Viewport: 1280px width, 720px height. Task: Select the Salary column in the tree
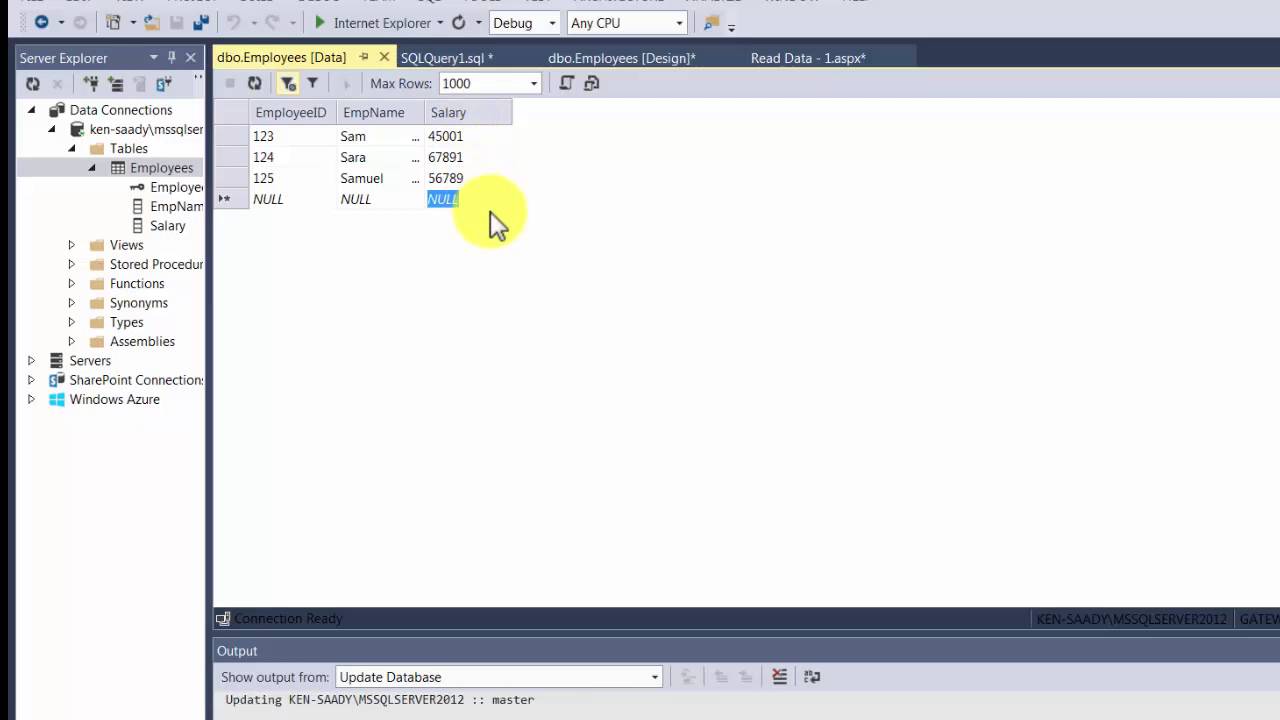click(x=167, y=226)
